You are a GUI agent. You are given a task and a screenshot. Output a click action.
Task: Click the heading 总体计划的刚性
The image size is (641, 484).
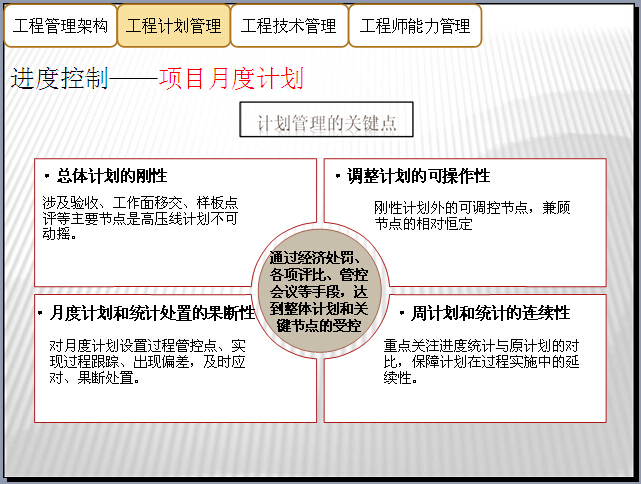point(112,176)
